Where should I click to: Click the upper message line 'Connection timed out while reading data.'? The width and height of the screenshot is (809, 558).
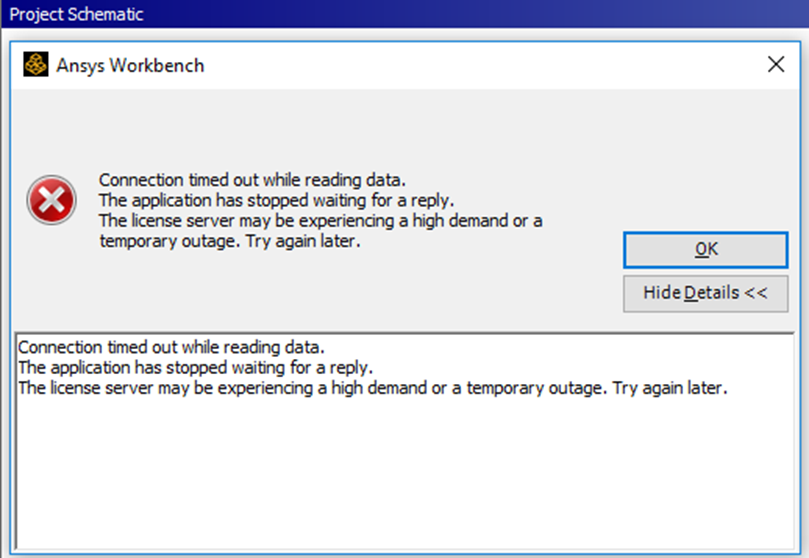252,180
